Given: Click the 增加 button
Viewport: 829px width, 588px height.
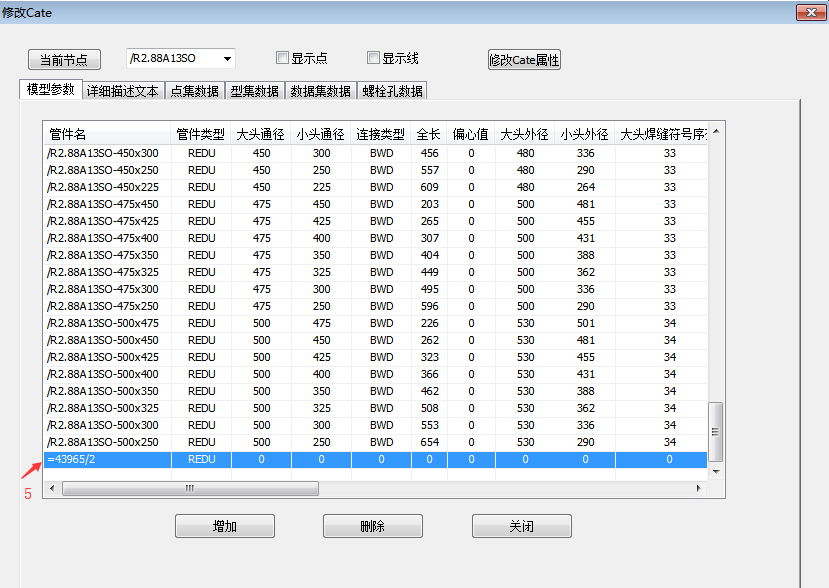Looking at the screenshot, I should [x=224, y=526].
